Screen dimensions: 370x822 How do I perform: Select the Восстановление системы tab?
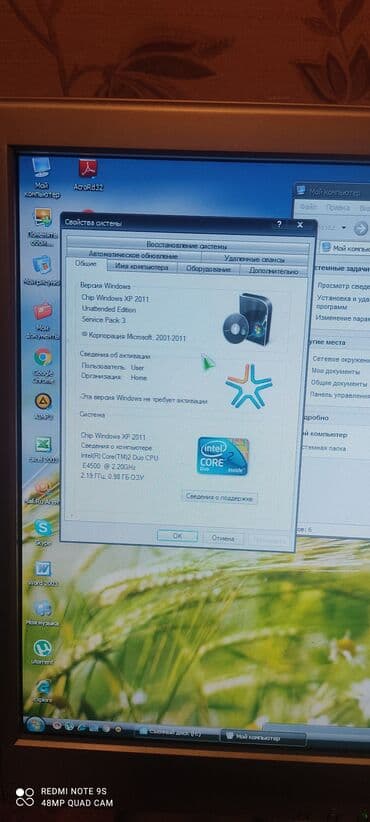tap(187, 245)
